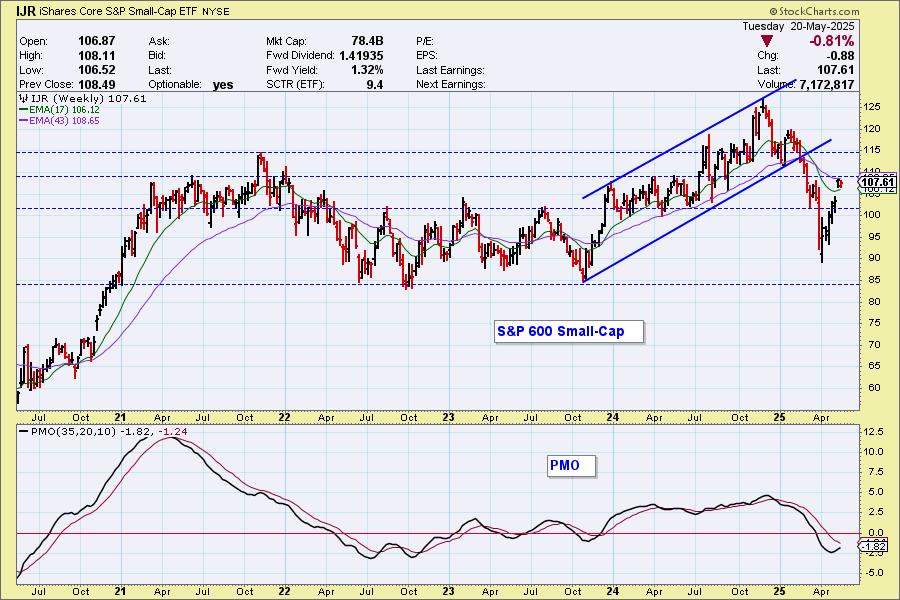
Task: Click the Next Earnings: label
Action: pyautogui.click(x=451, y=84)
